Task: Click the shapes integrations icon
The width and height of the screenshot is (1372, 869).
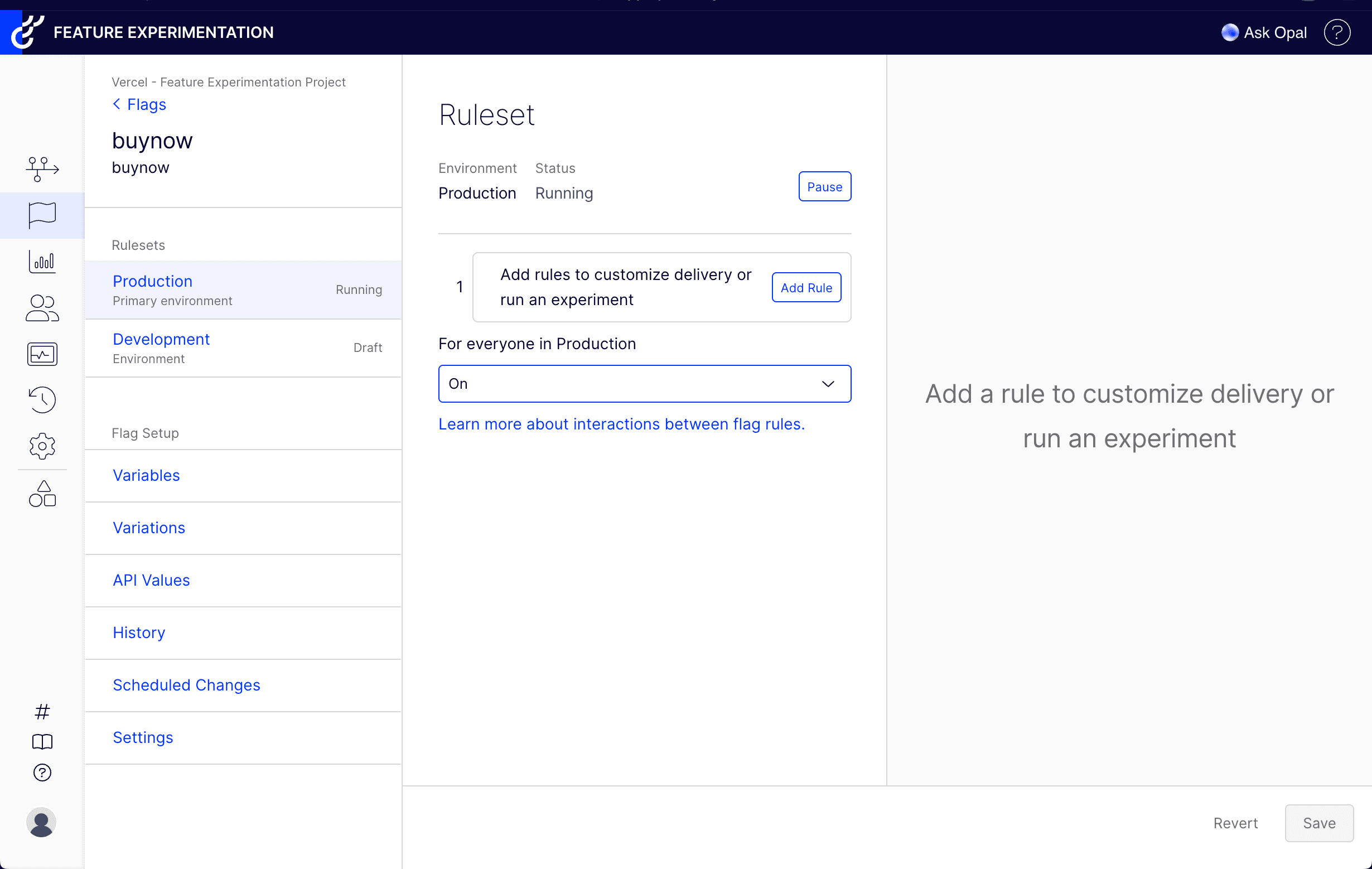Action: pos(42,494)
